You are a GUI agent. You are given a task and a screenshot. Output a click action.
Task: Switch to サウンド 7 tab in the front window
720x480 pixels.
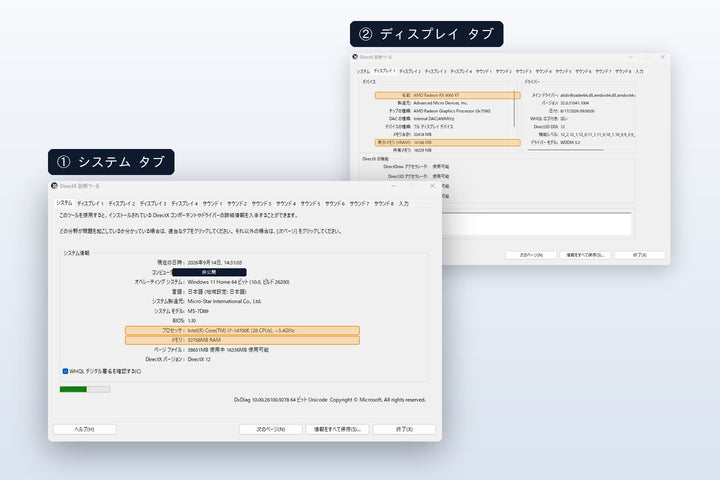pyautogui.click(x=359, y=203)
